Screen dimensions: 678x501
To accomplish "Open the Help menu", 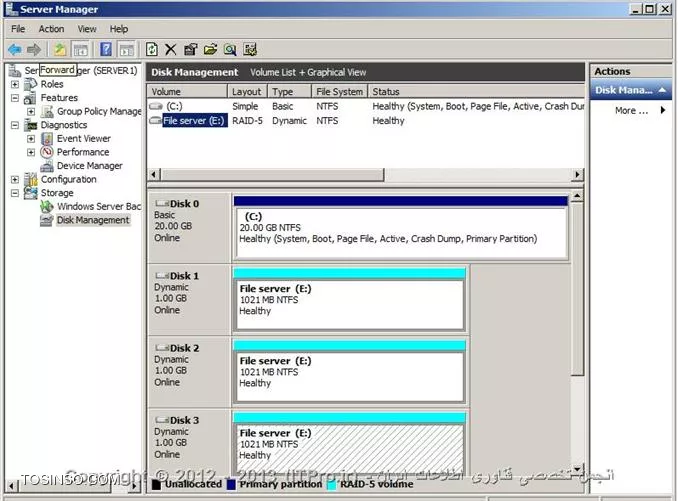I will (118, 29).
